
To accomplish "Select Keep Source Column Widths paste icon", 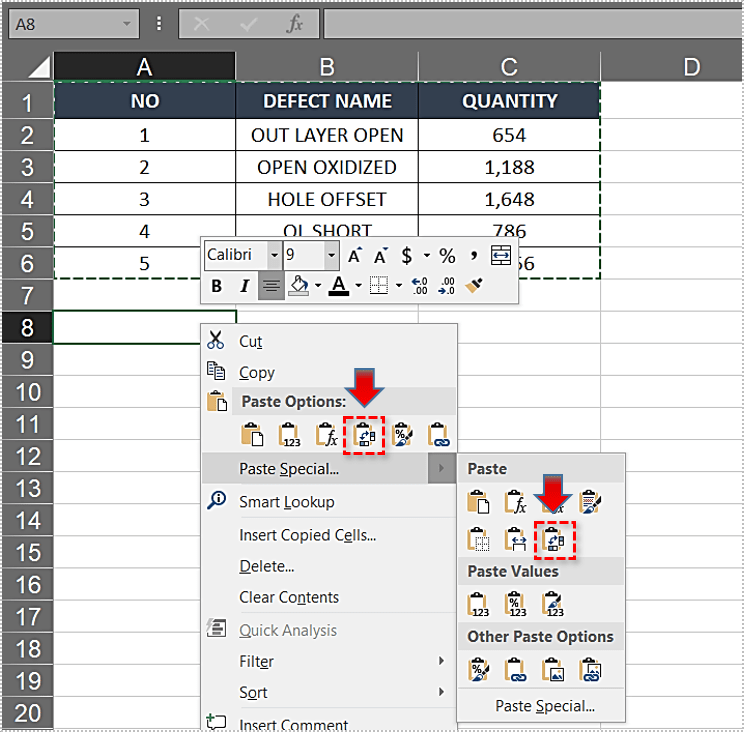I will (516, 540).
